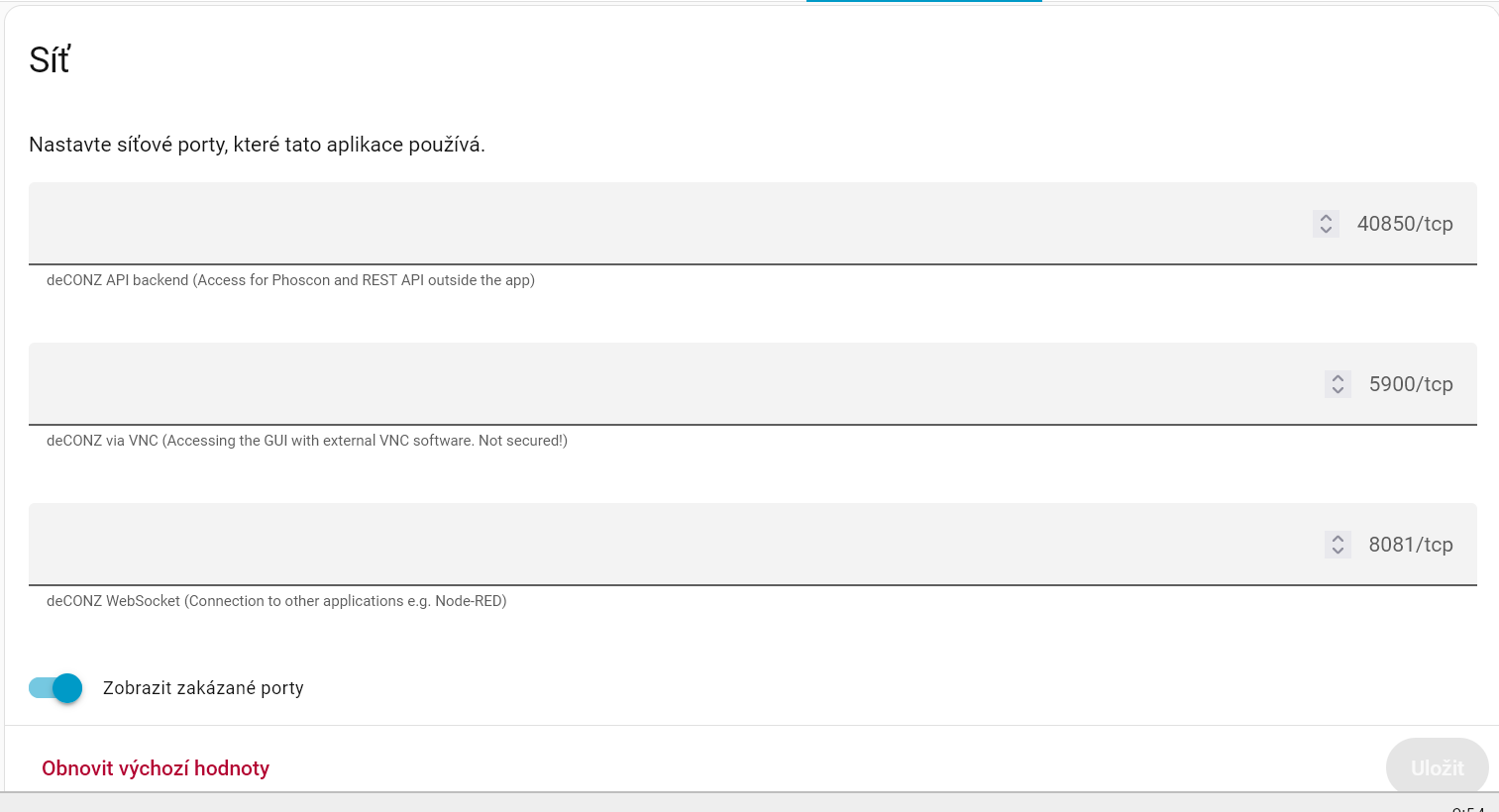The height and width of the screenshot is (812, 1499).
Task: Click the Síť section heading
Action: (50, 60)
